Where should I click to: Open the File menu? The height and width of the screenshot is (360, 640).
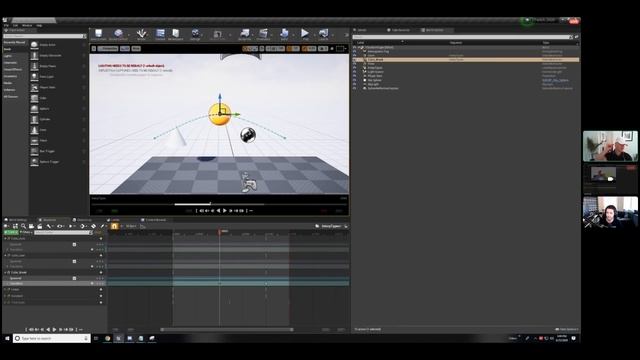coord(6,25)
